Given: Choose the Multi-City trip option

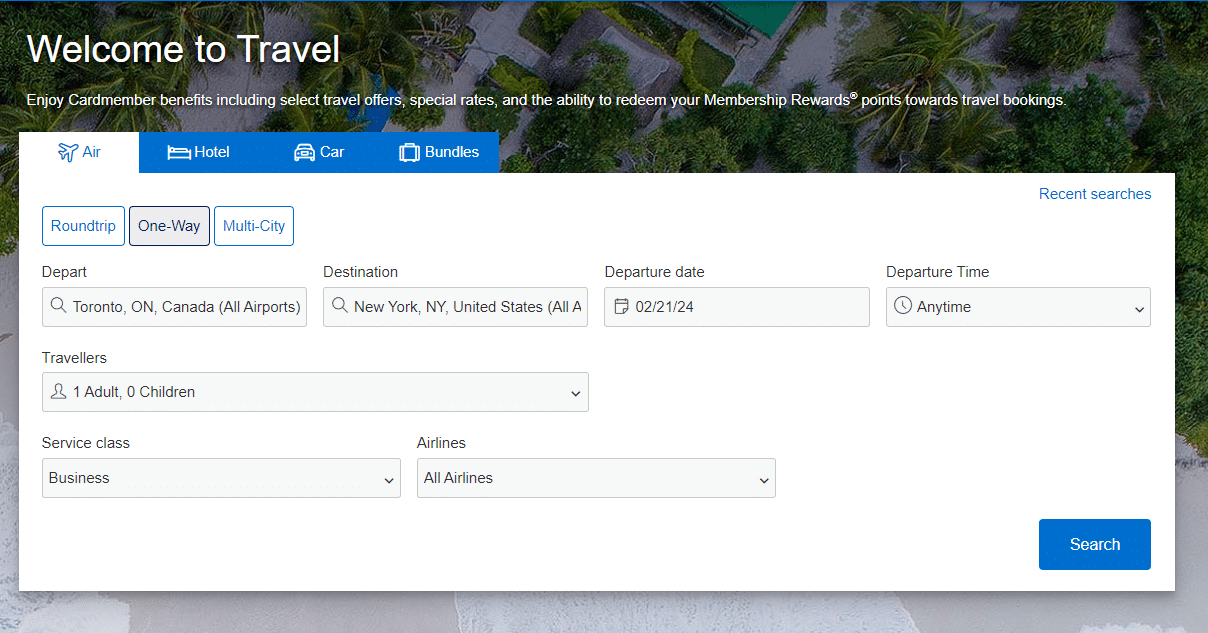Looking at the screenshot, I should [x=254, y=226].
